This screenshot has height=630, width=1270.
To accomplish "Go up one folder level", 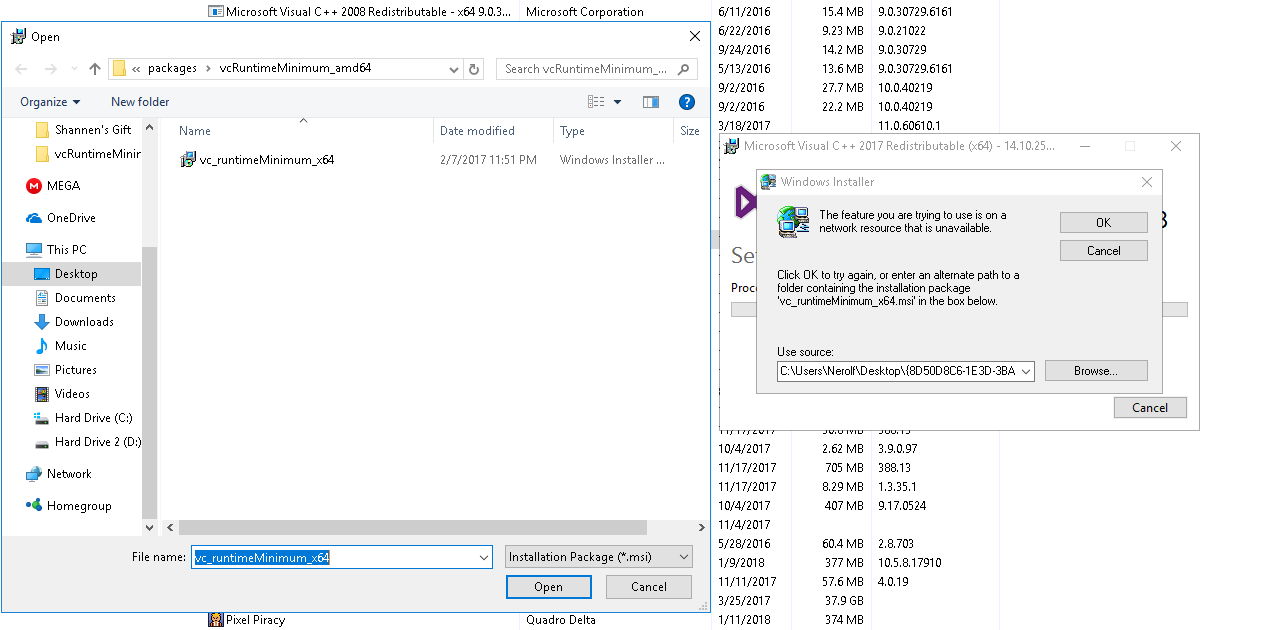I will (x=95, y=69).
